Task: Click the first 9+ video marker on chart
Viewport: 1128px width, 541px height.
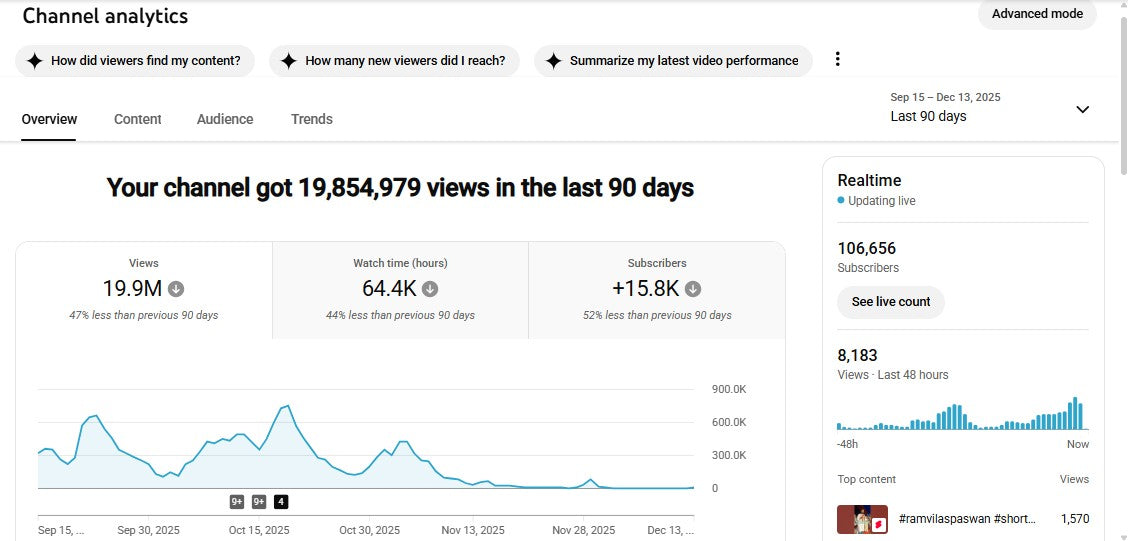Action: (x=237, y=502)
